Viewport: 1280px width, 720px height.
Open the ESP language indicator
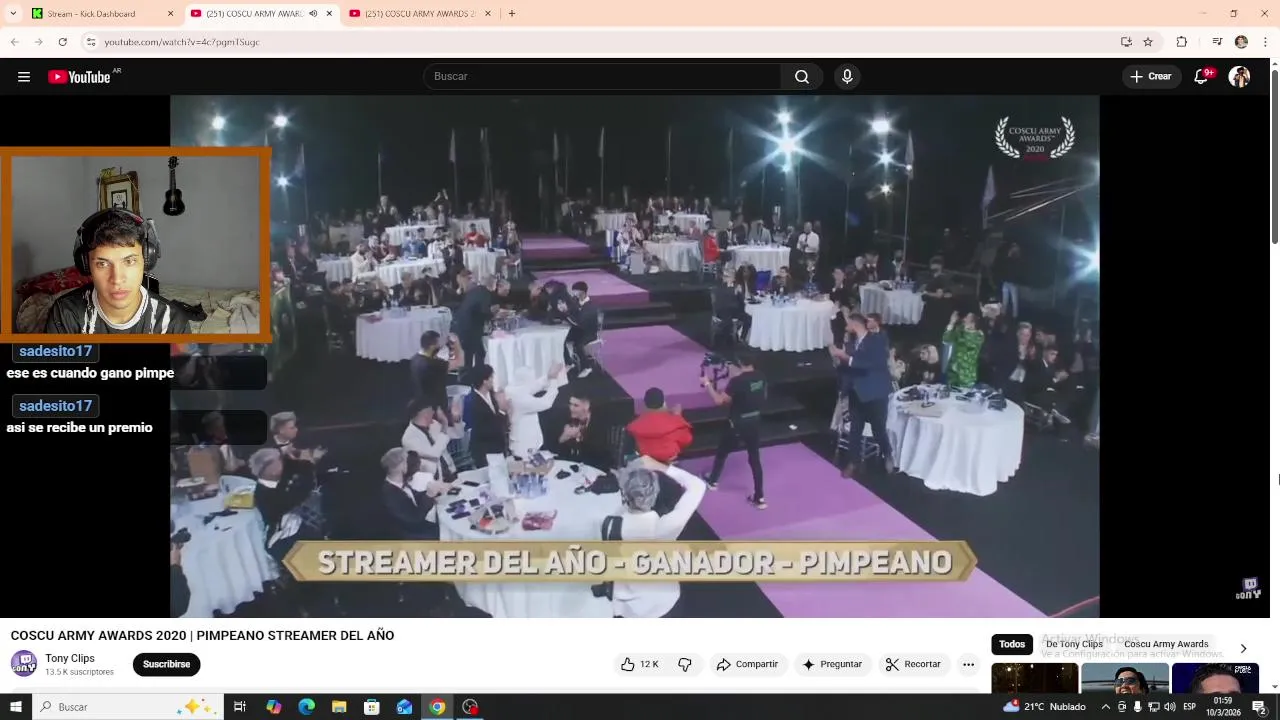point(1190,707)
